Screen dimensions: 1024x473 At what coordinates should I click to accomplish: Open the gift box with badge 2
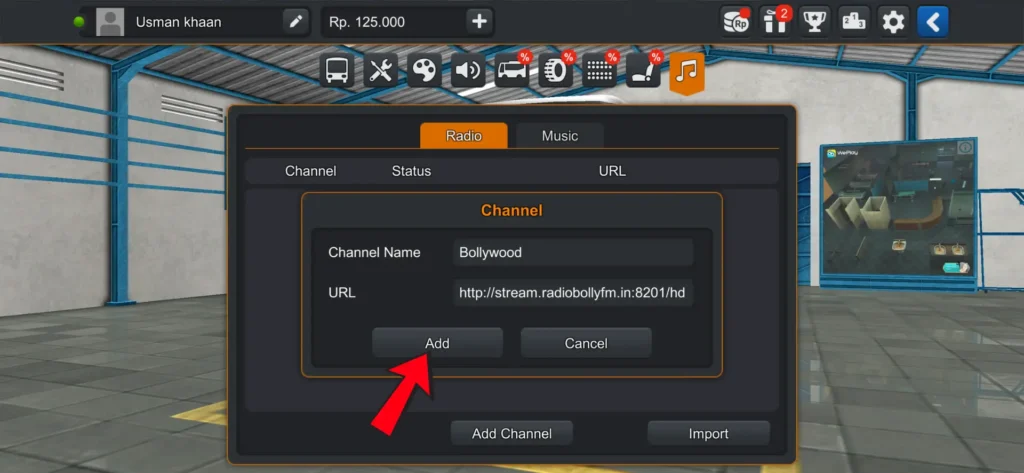pos(775,22)
